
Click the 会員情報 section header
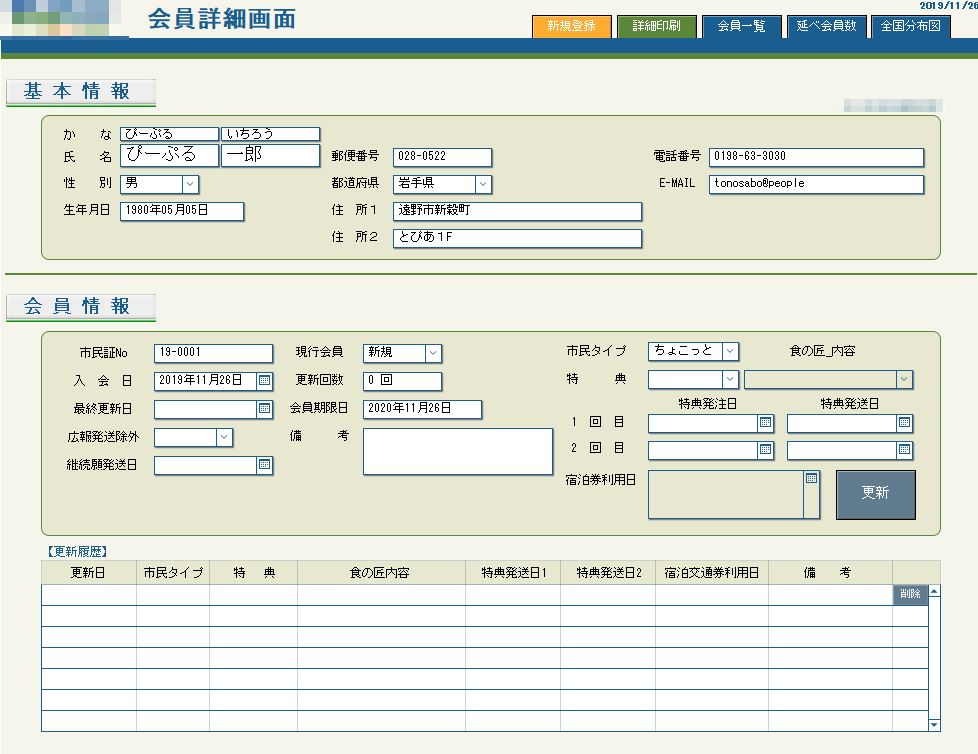[x=80, y=306]
